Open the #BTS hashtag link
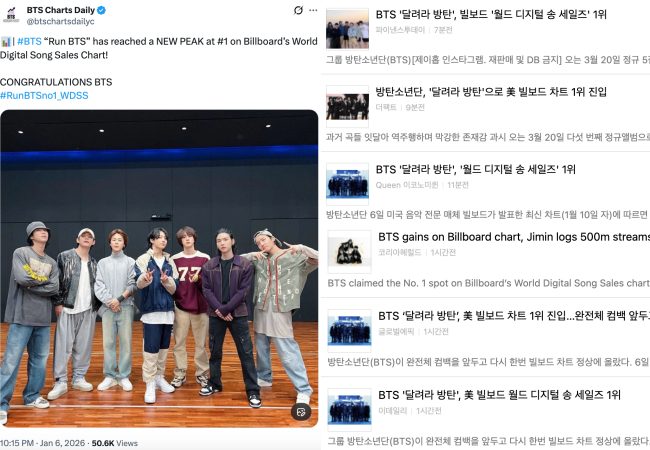650x450 pixels. tap(29, 41)
